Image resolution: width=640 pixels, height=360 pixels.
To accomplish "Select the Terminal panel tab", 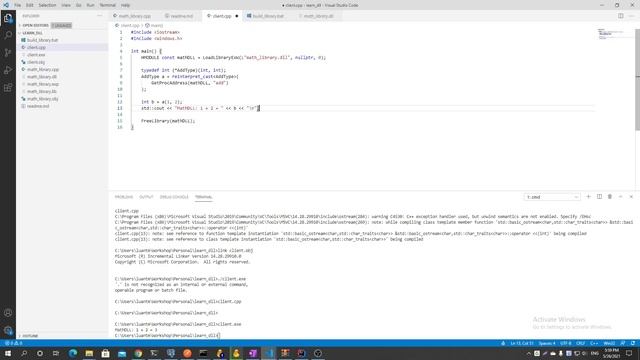I will 203,197.
